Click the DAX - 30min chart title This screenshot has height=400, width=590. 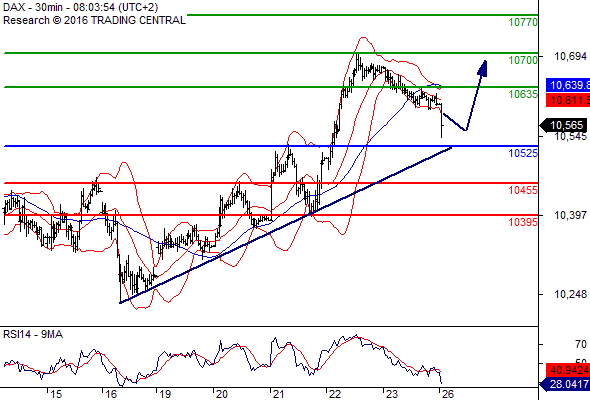point(80,7)
